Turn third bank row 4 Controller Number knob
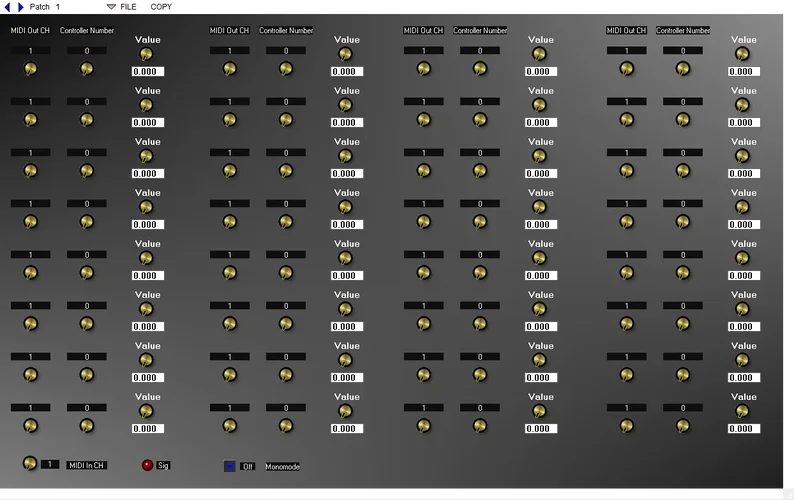This screenshot has height=500, width=794. click(480, 221)
